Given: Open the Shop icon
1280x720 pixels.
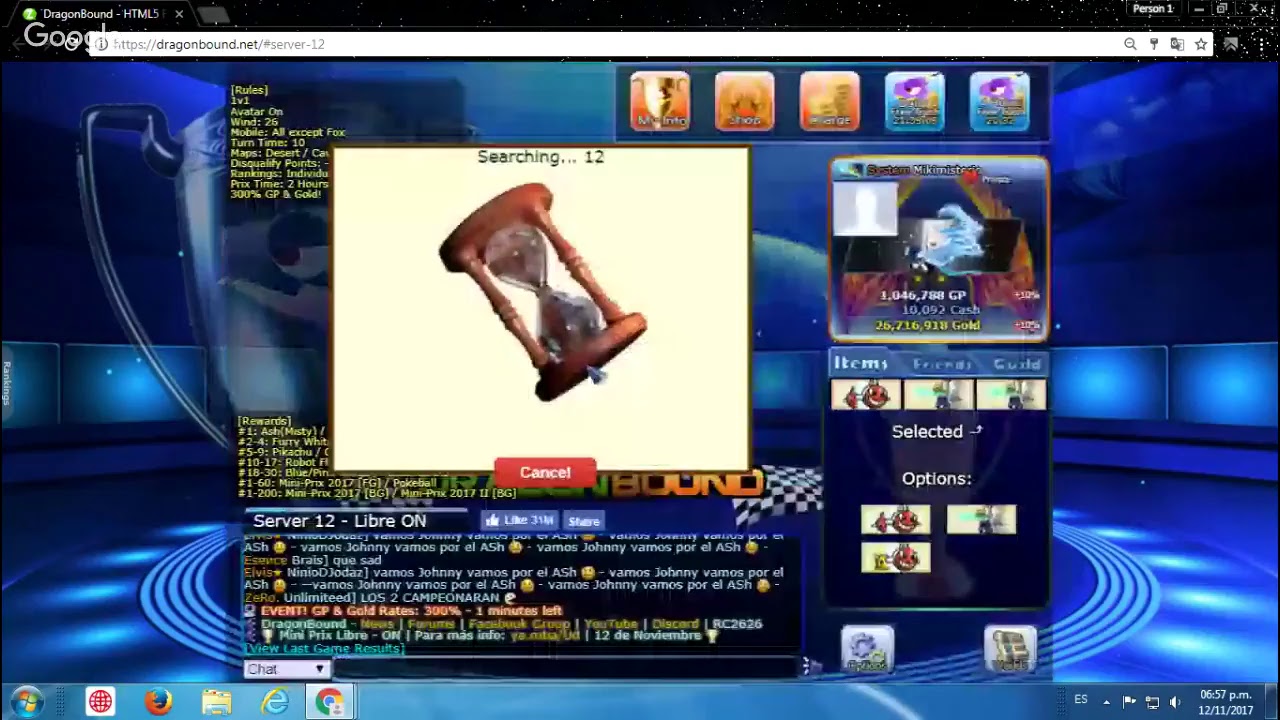Looking at the screenshot, I should tap(745, 101).
